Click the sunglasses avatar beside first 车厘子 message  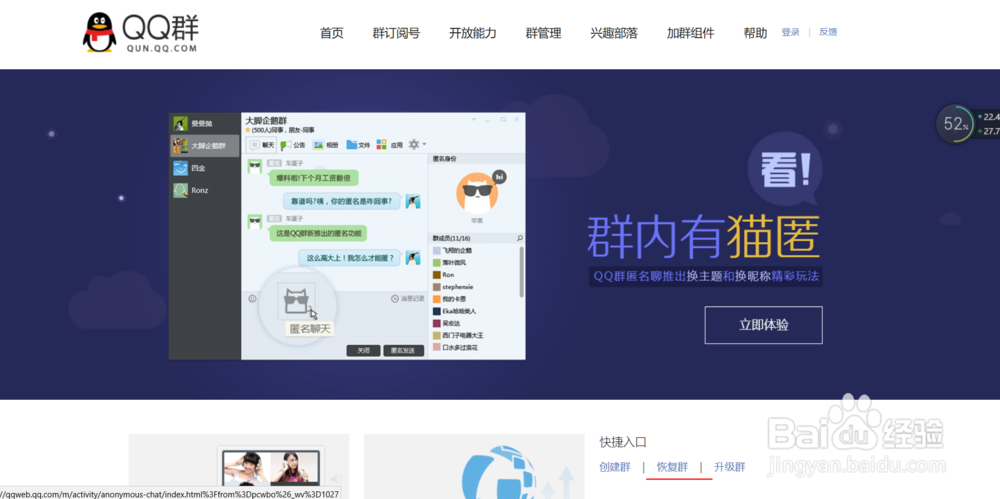pos(255,167)
